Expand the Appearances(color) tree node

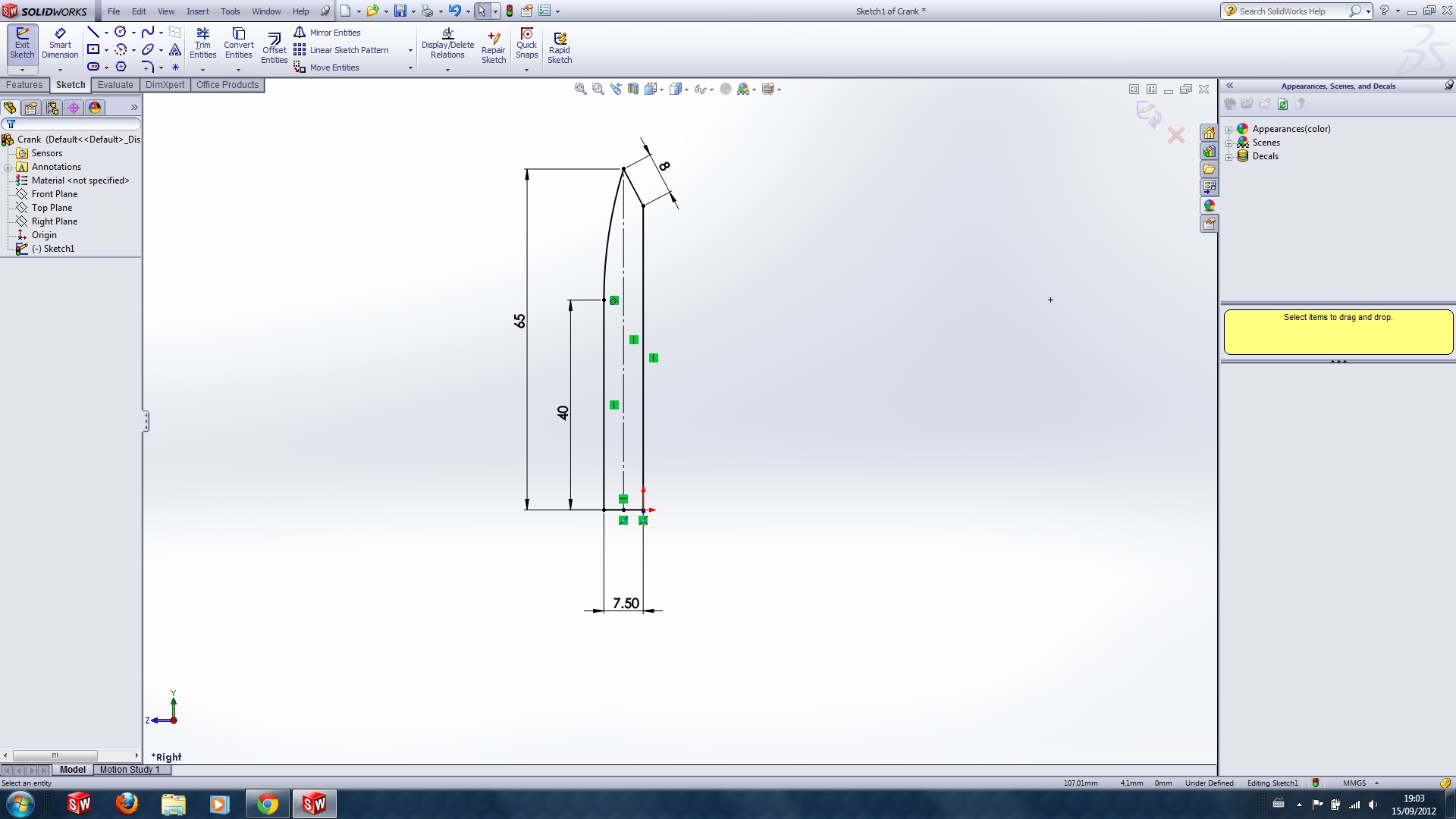coord(1228,129)
